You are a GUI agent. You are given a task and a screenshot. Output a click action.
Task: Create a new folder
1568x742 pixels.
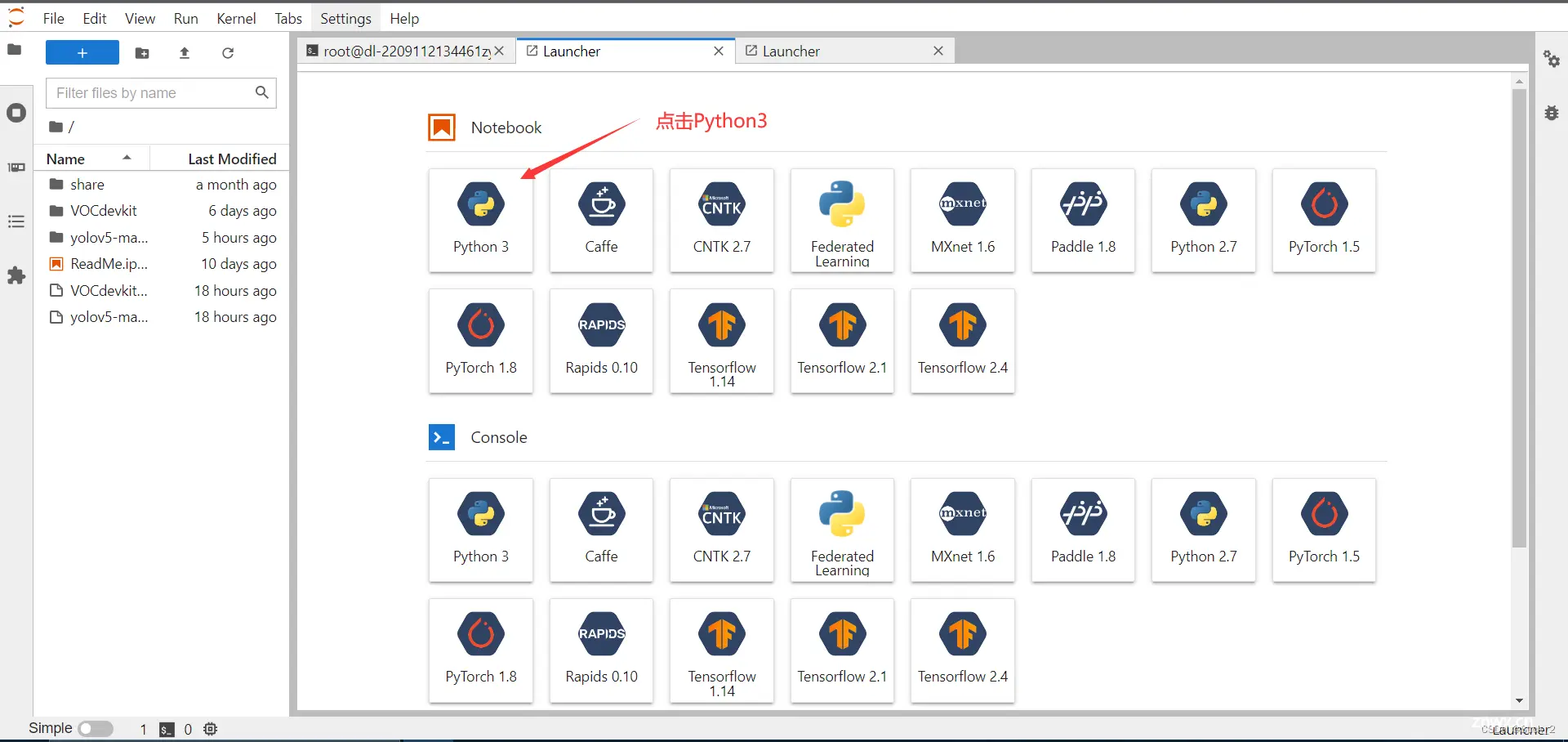coord(142,53)
